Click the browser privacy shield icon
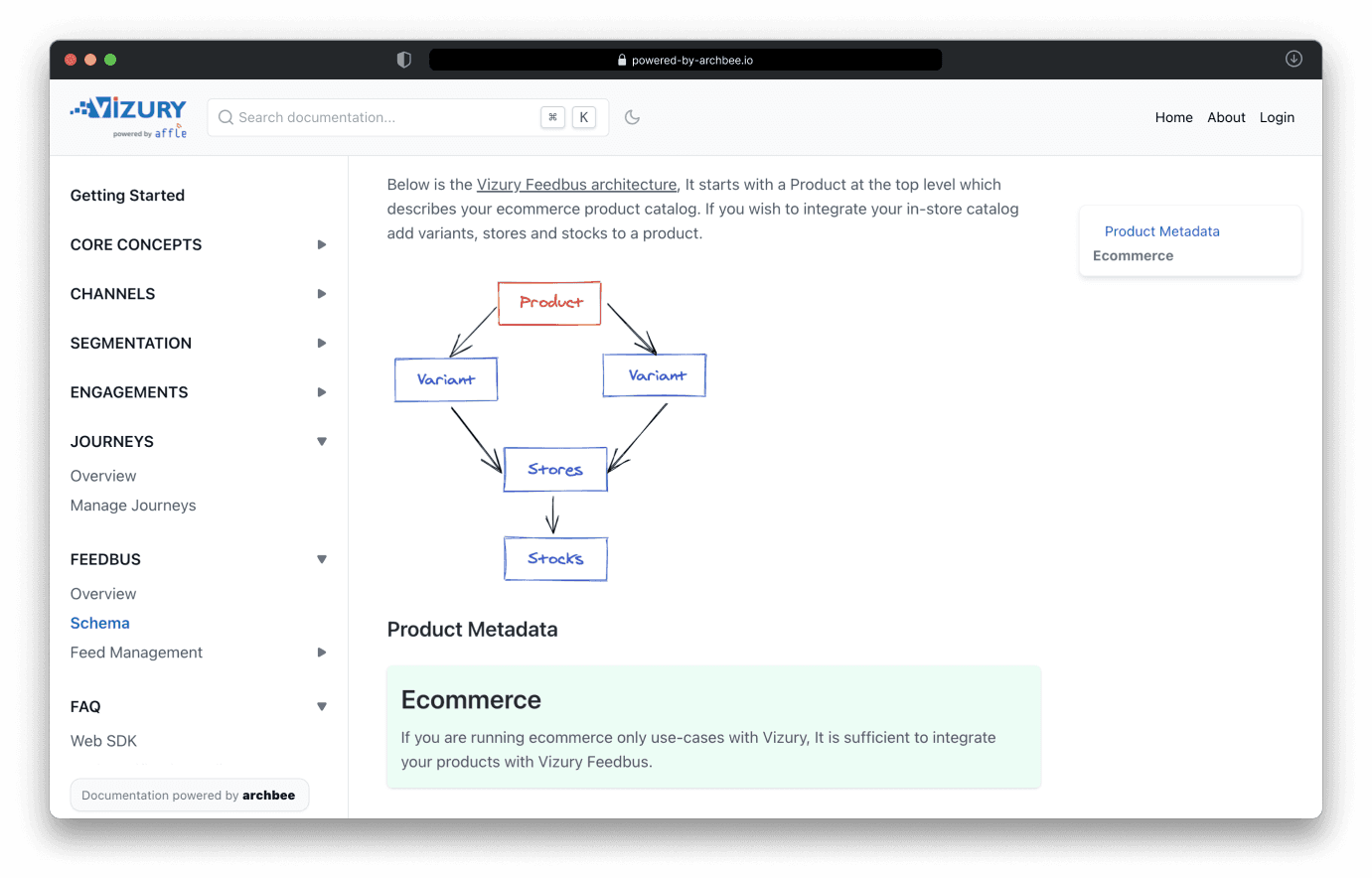The height and width of the screenshot is (878, 1372). 403,60
